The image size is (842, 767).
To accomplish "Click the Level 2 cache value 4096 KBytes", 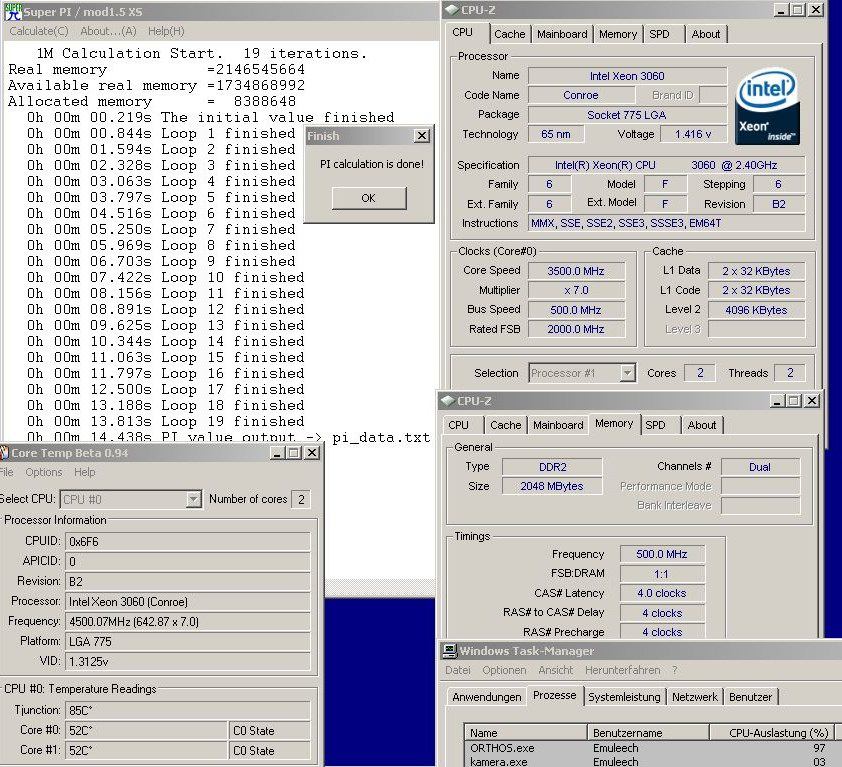I will click(756, 310).
